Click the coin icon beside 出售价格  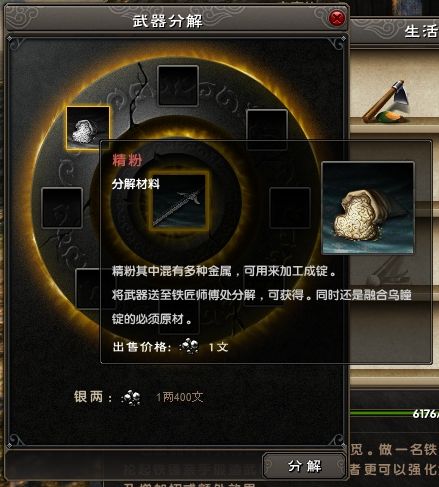[x=189, y=346]
